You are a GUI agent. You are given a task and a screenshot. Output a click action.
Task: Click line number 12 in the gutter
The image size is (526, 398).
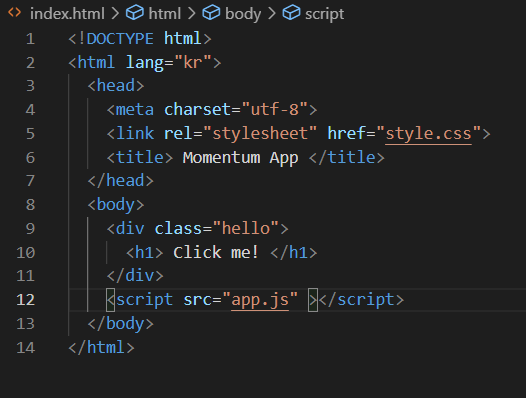coord(25,300)
